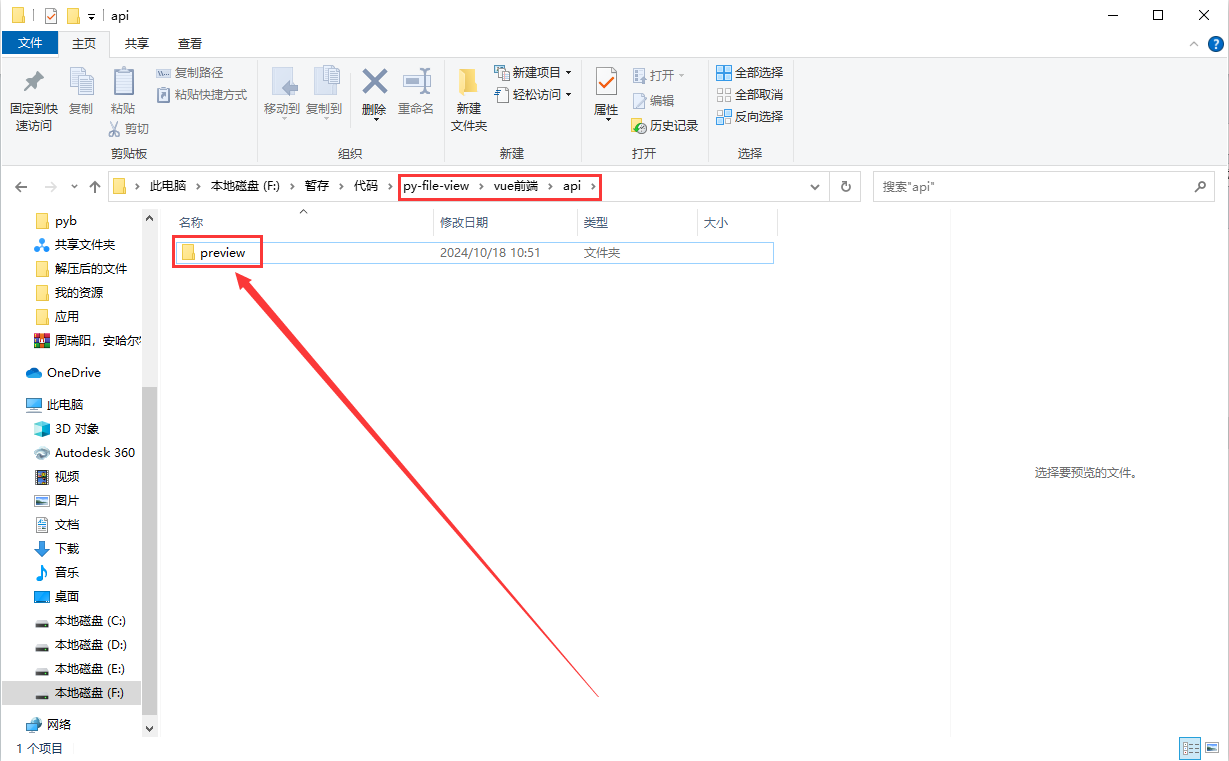Viewport: 1229px width, 761px height.
Task: Click the Refresh button
Action: point(846,187)
